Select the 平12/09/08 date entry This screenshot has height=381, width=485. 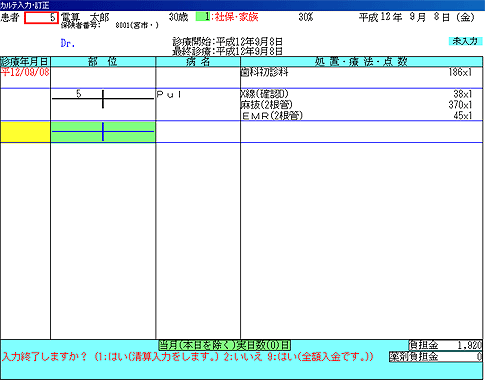[25, 72]
